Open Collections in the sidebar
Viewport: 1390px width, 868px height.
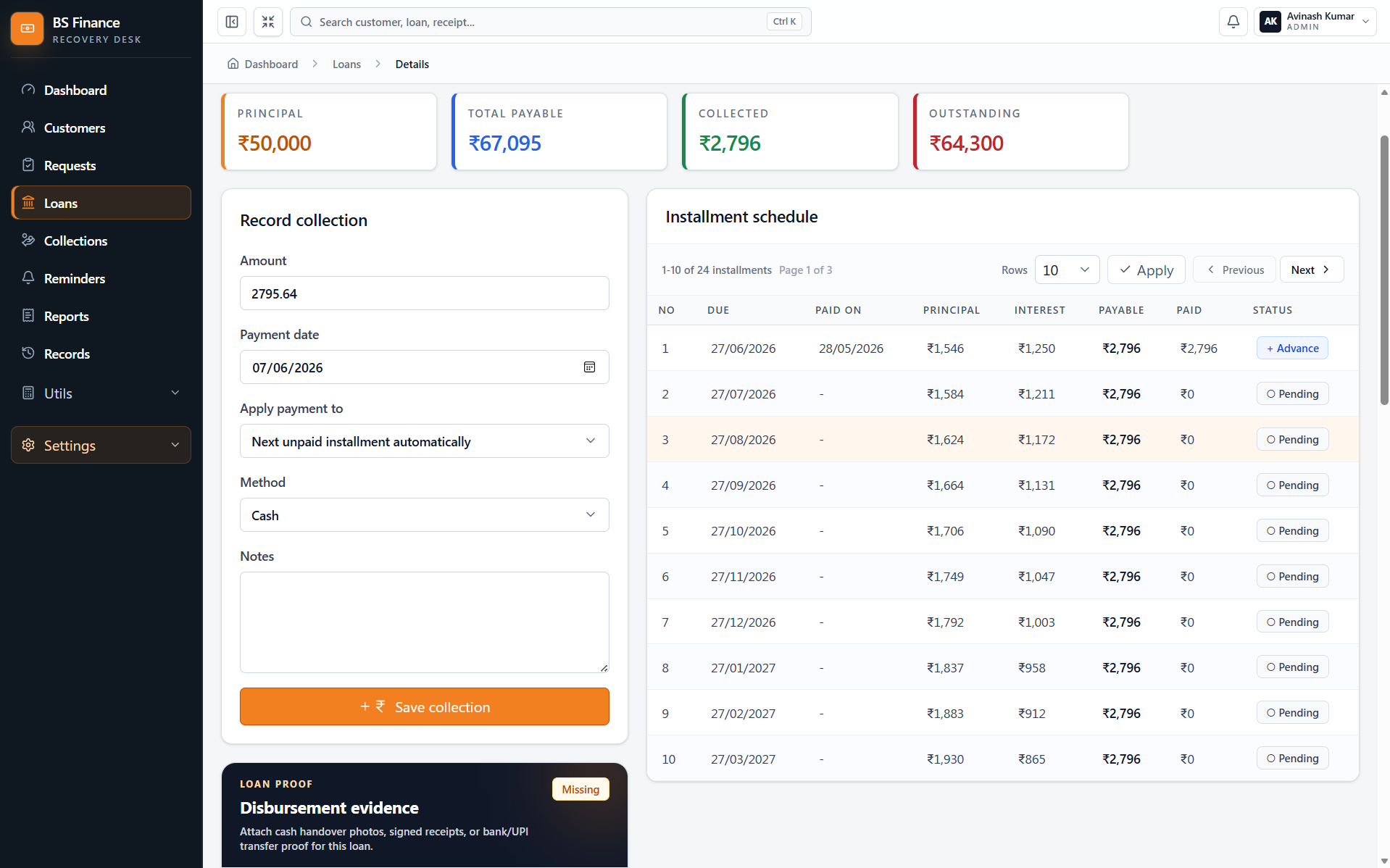pyautogui.click(x=101, y=241)
